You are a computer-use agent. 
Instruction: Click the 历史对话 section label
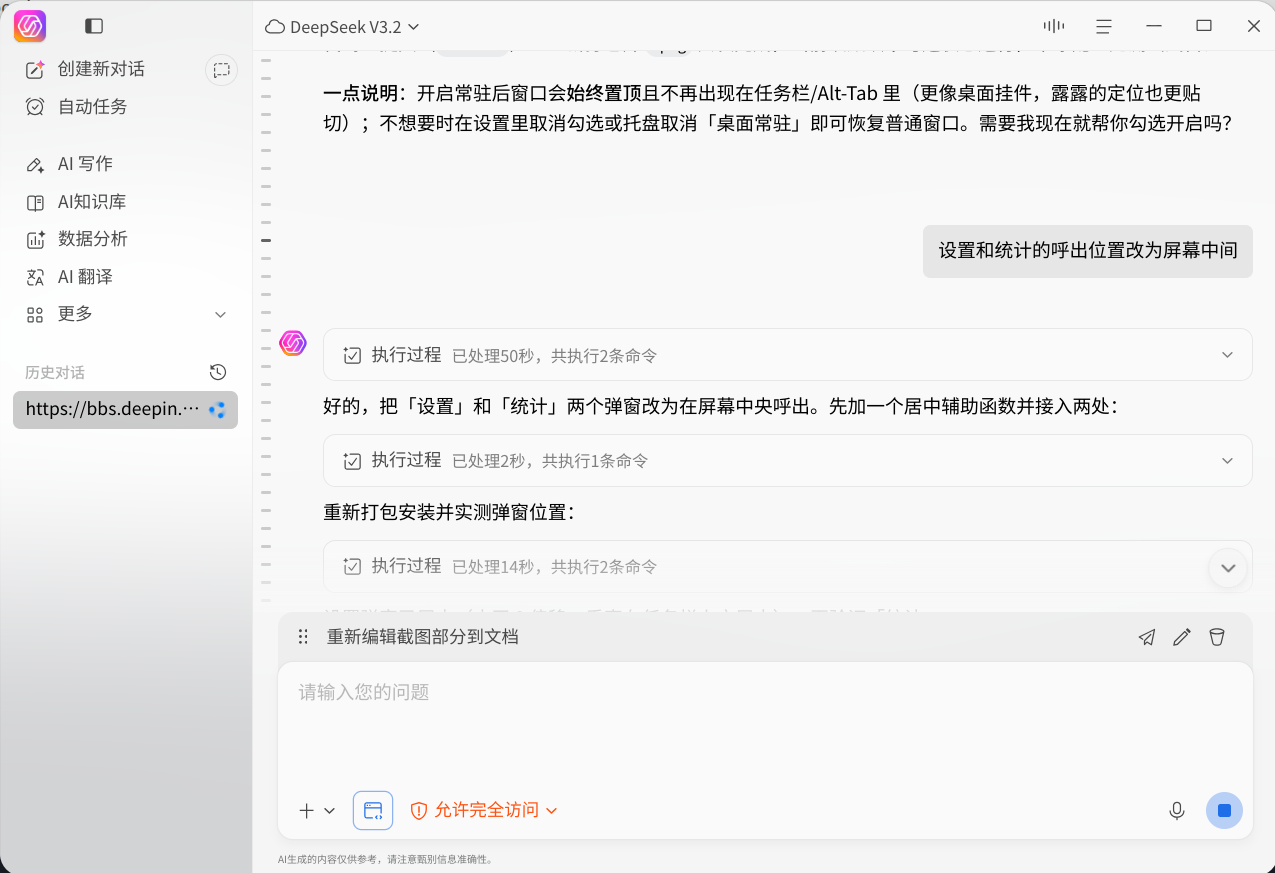pyautogui.click(x=55, y=373)
